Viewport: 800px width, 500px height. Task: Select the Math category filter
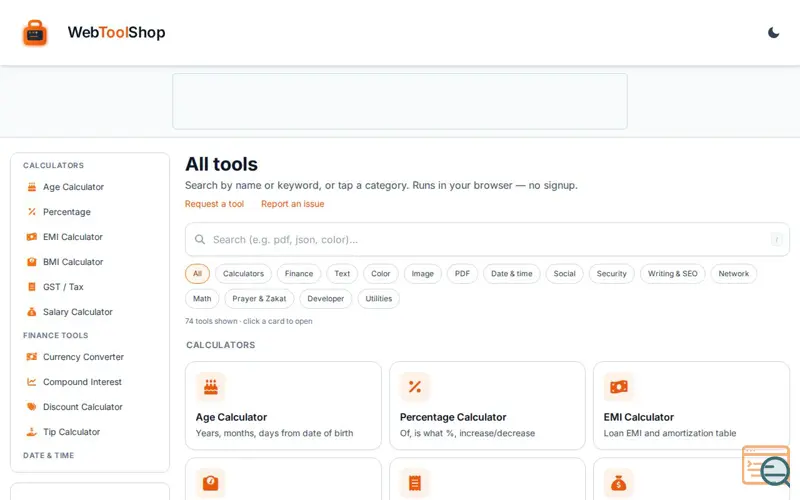(x=202, y=298)
